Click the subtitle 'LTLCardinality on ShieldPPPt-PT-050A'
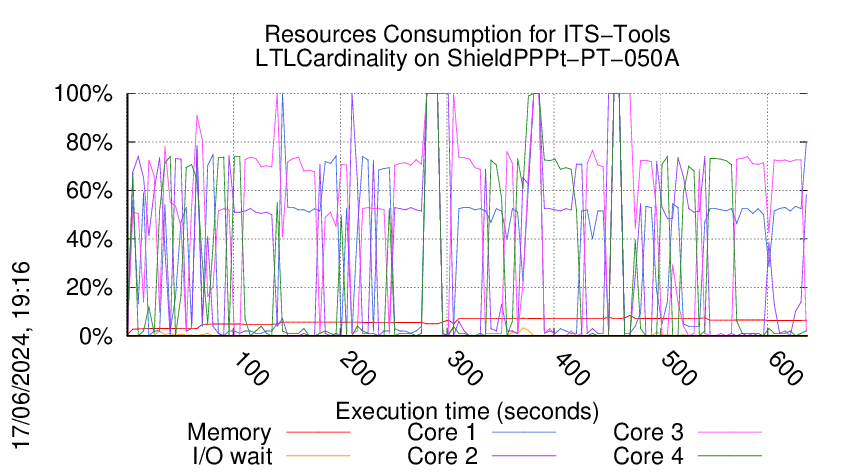 (x=467, y=59)
